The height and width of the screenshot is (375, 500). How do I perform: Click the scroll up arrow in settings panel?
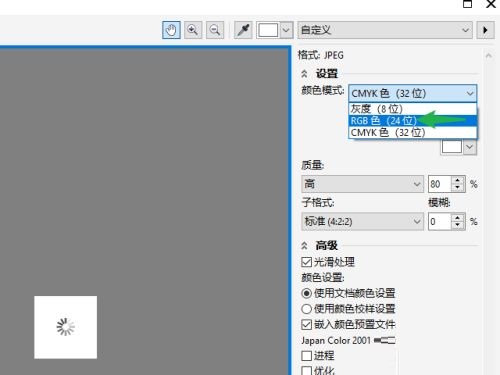click(489, 56)
